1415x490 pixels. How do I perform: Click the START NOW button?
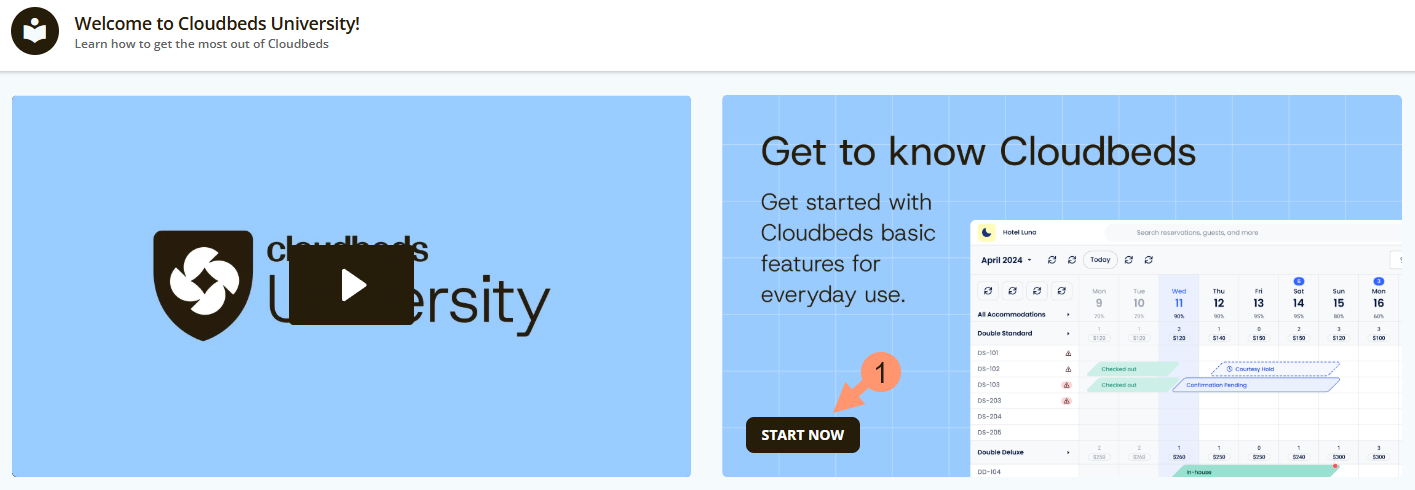click(x=802, y=435)
